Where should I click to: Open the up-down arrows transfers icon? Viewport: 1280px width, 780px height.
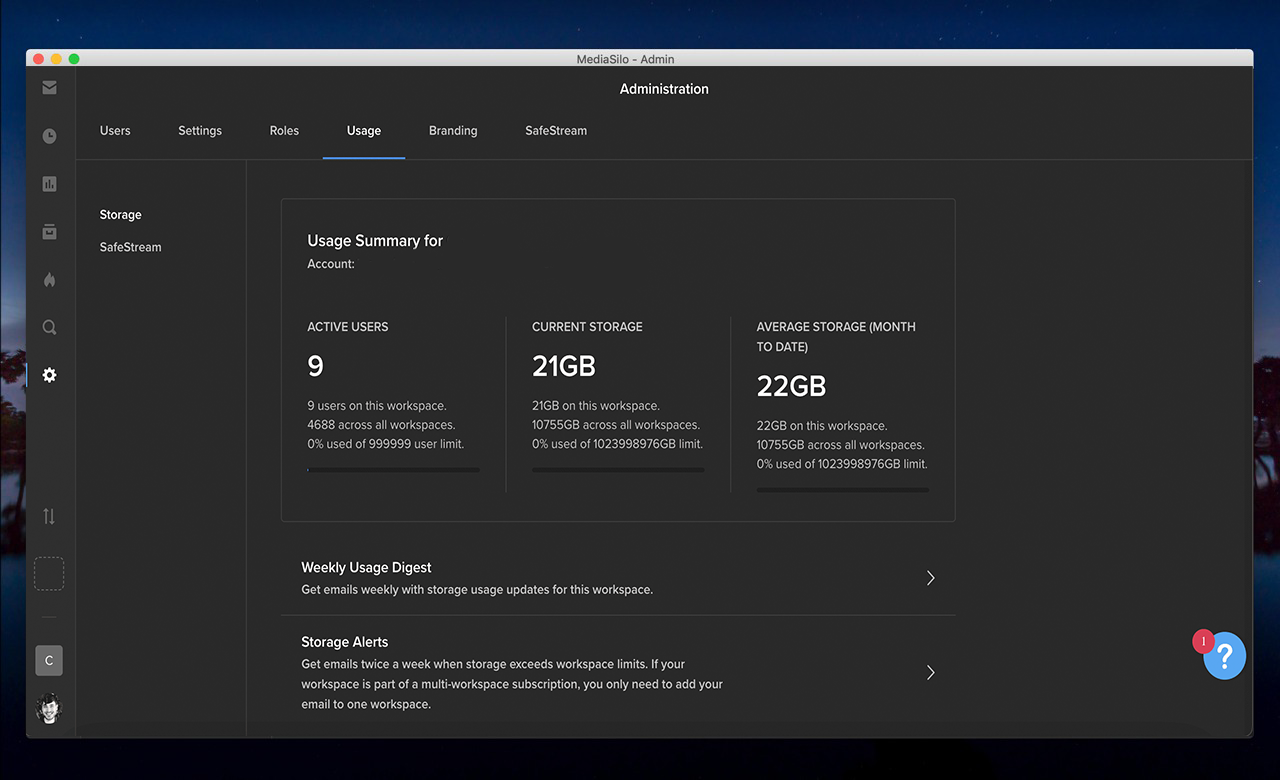coord(49,516)
